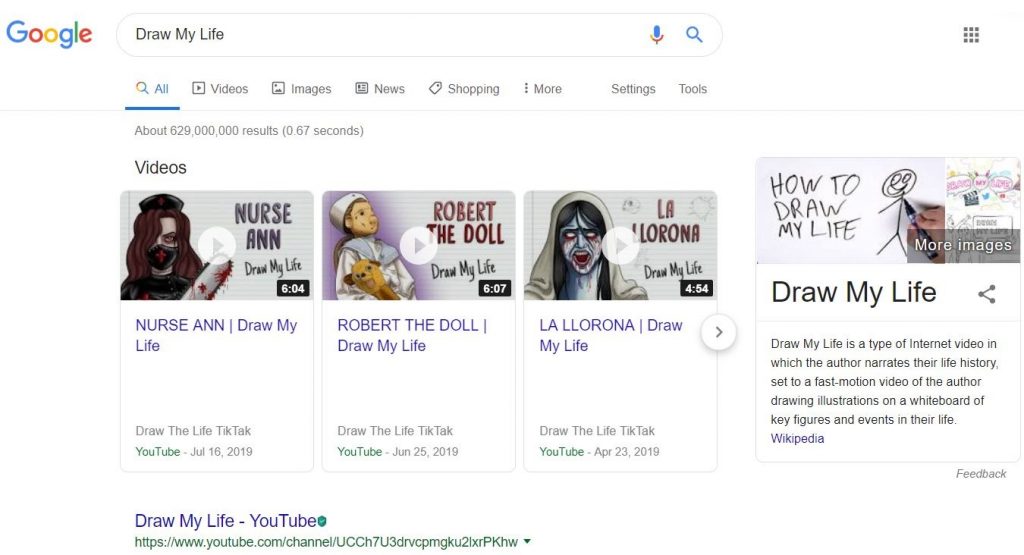1024x555 pixels.
Task: Play the NURSE ANN video thumbnail
Action: pyautogui.click(x=217, y=246)
